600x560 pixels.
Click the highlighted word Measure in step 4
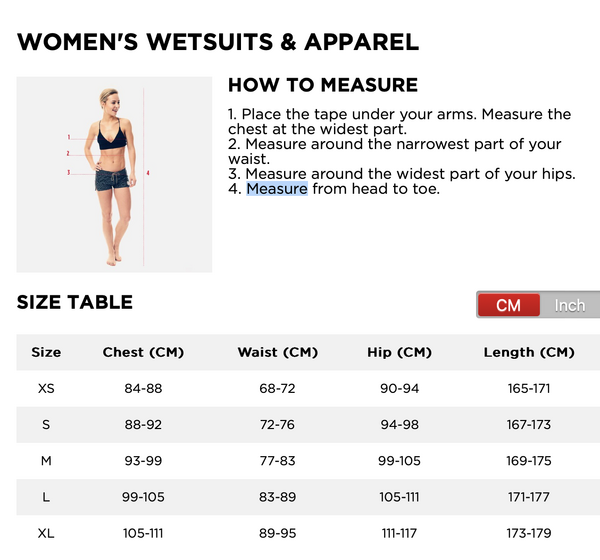[x=277, y=188]
